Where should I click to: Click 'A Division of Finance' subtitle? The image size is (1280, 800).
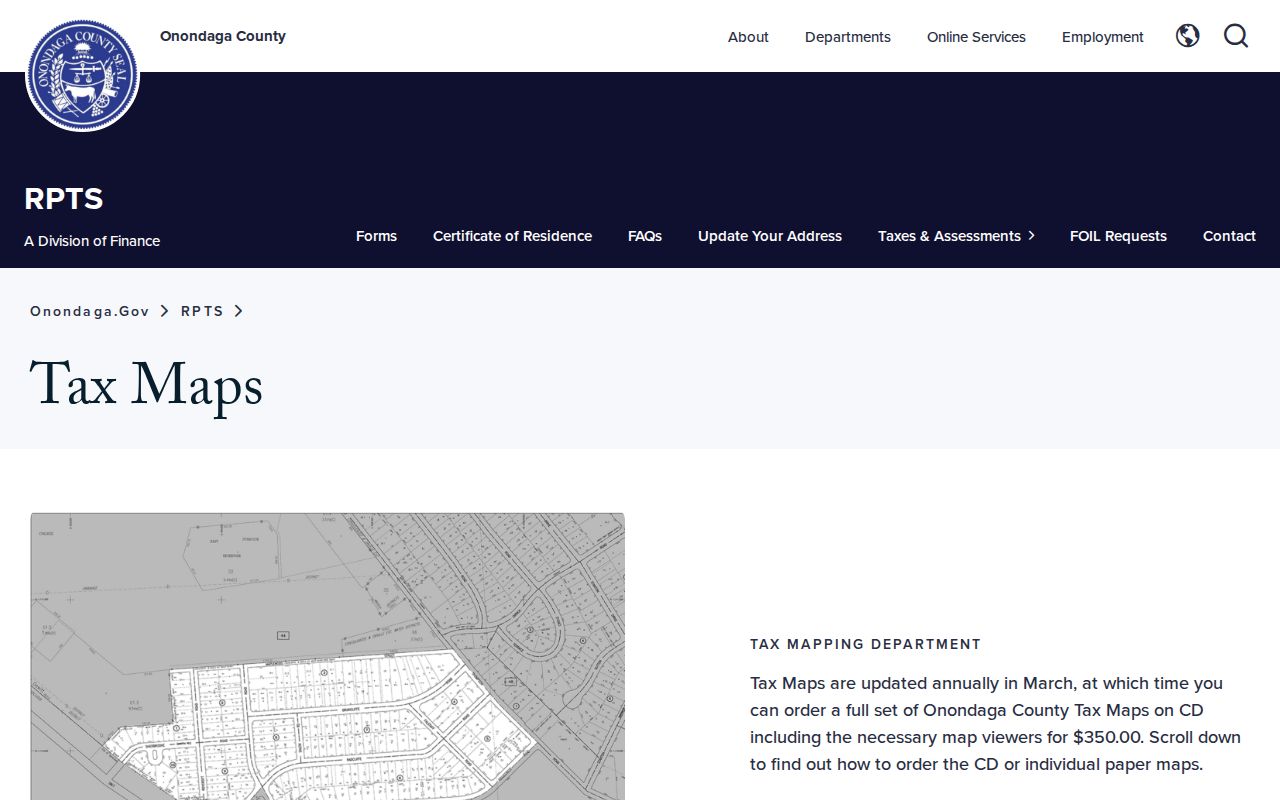pos(92,241)
